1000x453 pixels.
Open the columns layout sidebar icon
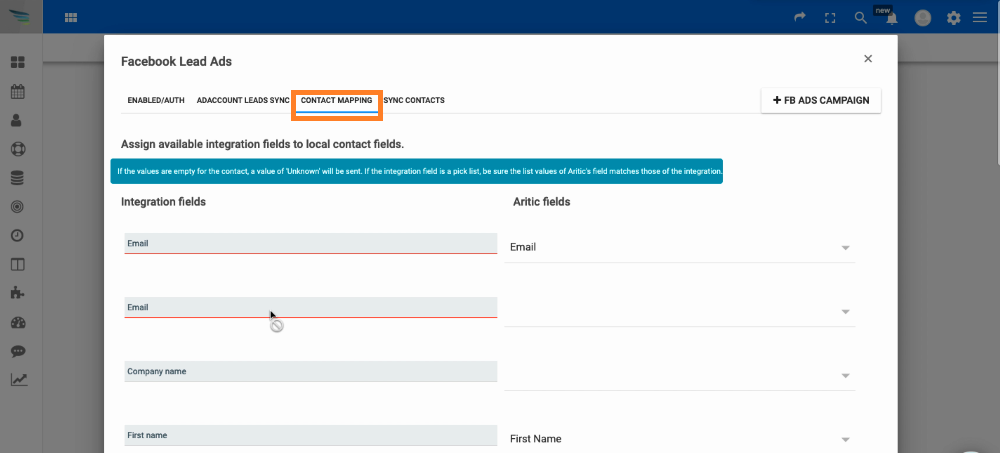point(18,264)
